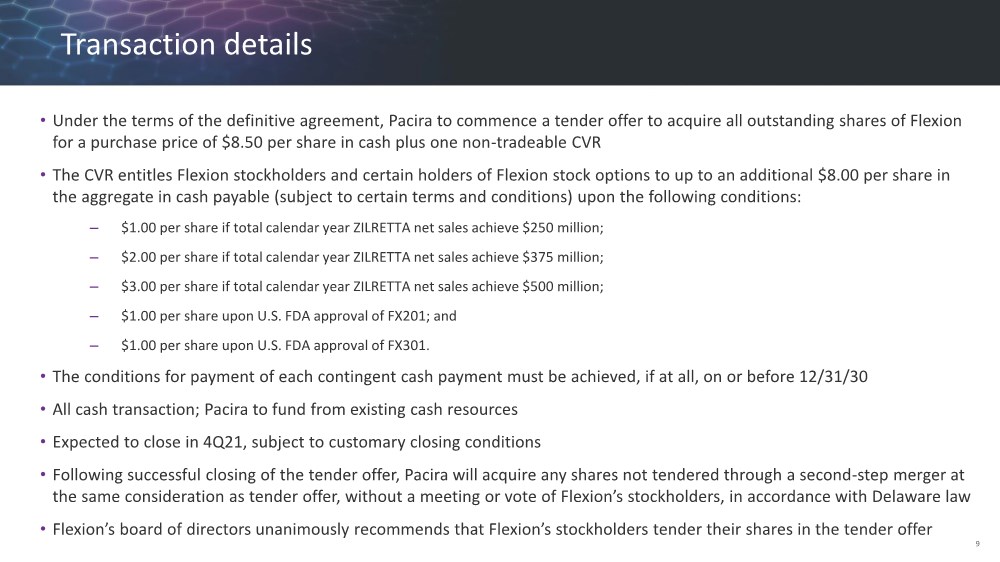Select the "$375 million" net sales line
Viewport: 1000px width, 562px height.
(x=362, y=257)
